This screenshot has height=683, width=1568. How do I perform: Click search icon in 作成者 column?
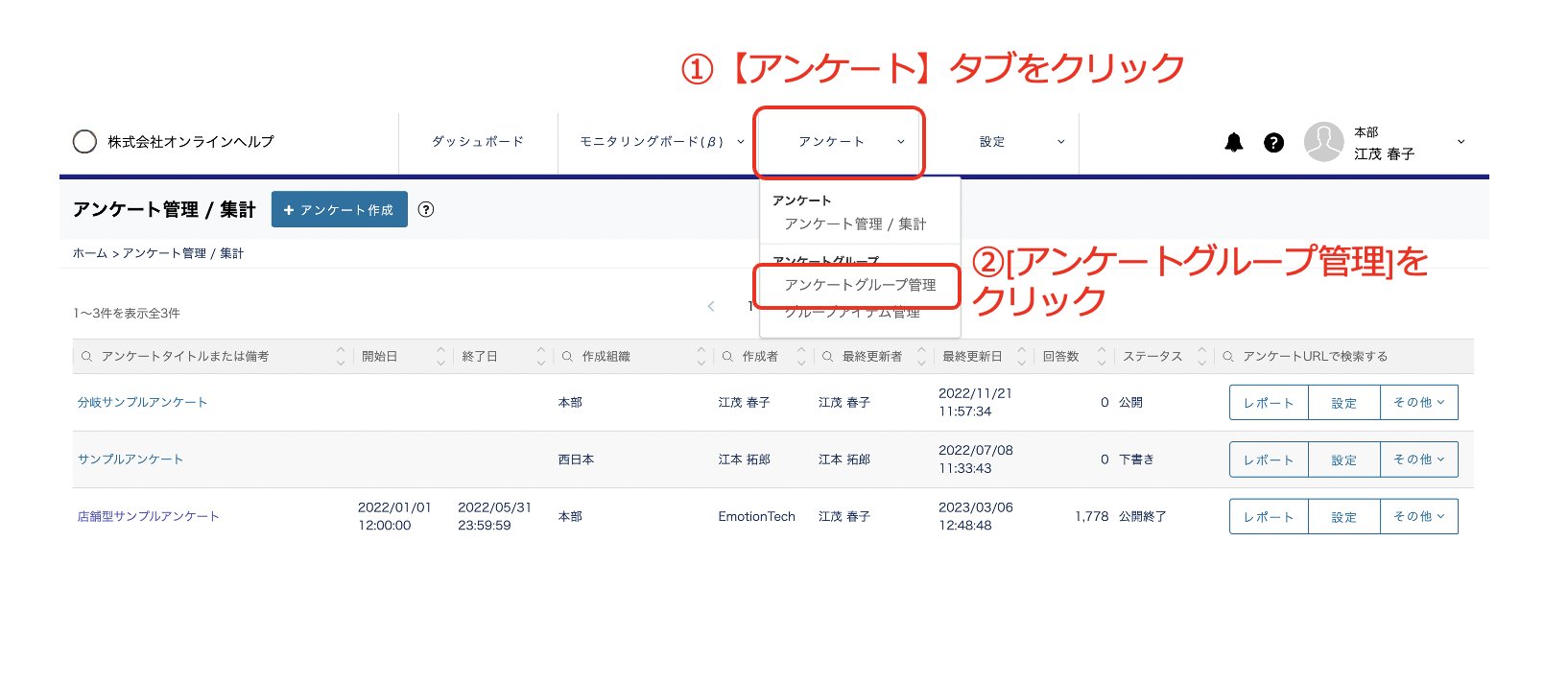tap(727, 357)
